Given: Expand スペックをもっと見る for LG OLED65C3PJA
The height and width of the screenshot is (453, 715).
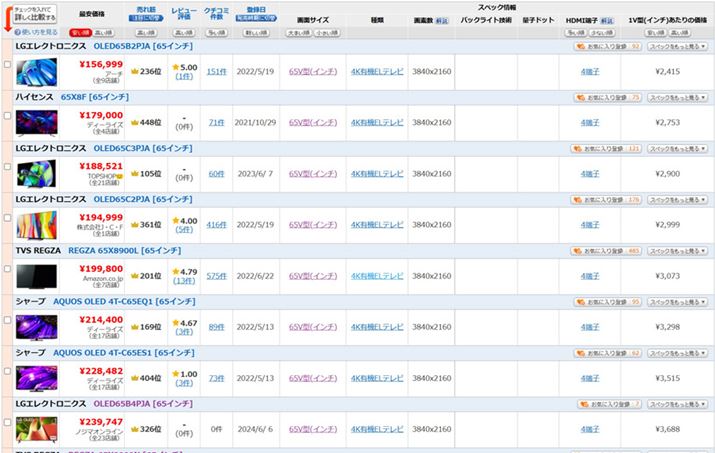Looking at the screenshot, I should click(x=678, y=148).
